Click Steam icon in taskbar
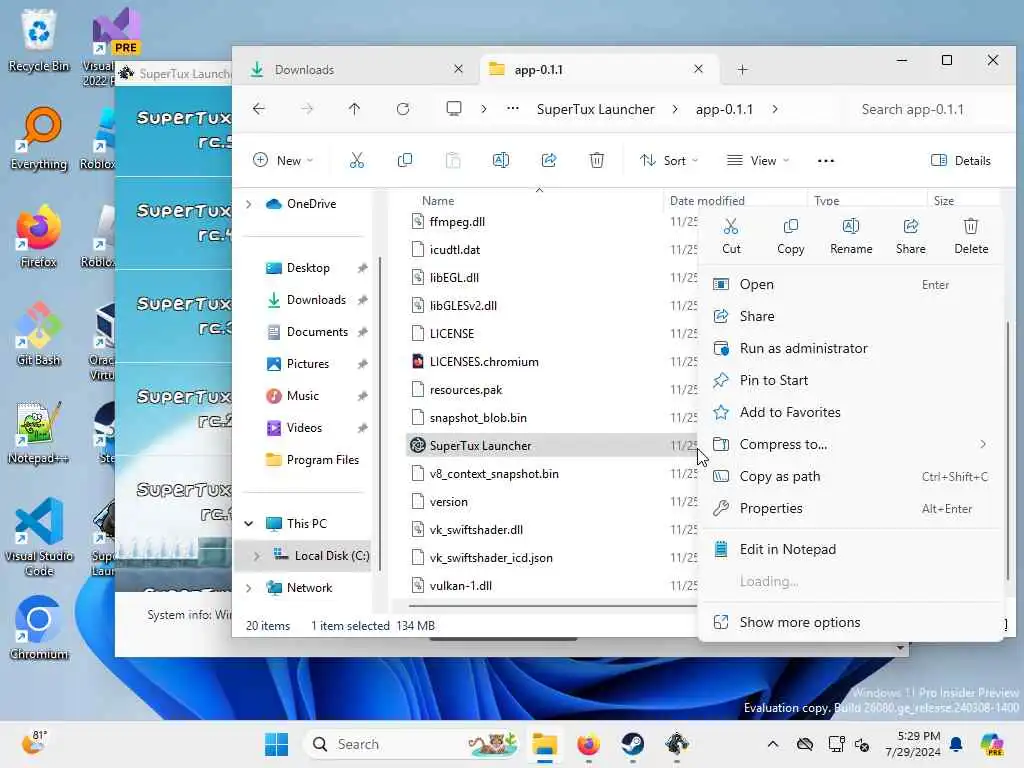This screenshot has height=768, width=1024. click(x=632, y=744)
